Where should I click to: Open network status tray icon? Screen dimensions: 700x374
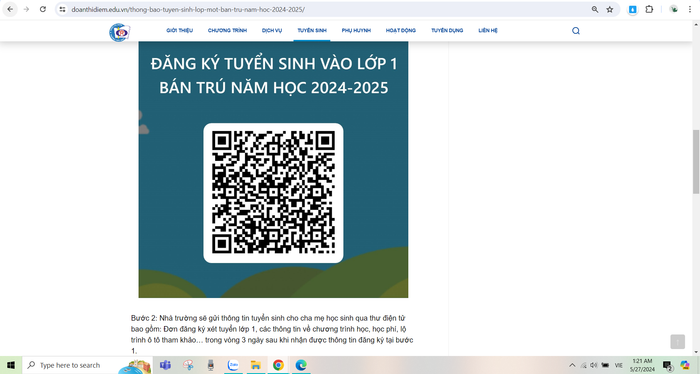[x=583, y=365]
